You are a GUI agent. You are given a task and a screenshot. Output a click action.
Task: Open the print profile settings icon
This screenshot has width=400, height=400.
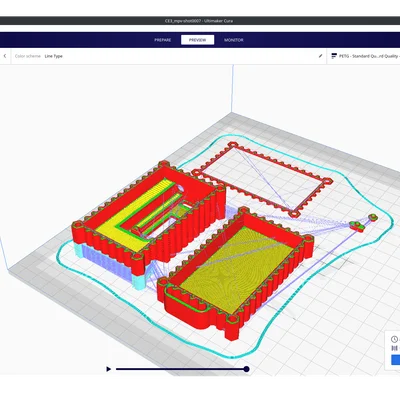coord(334,56)
